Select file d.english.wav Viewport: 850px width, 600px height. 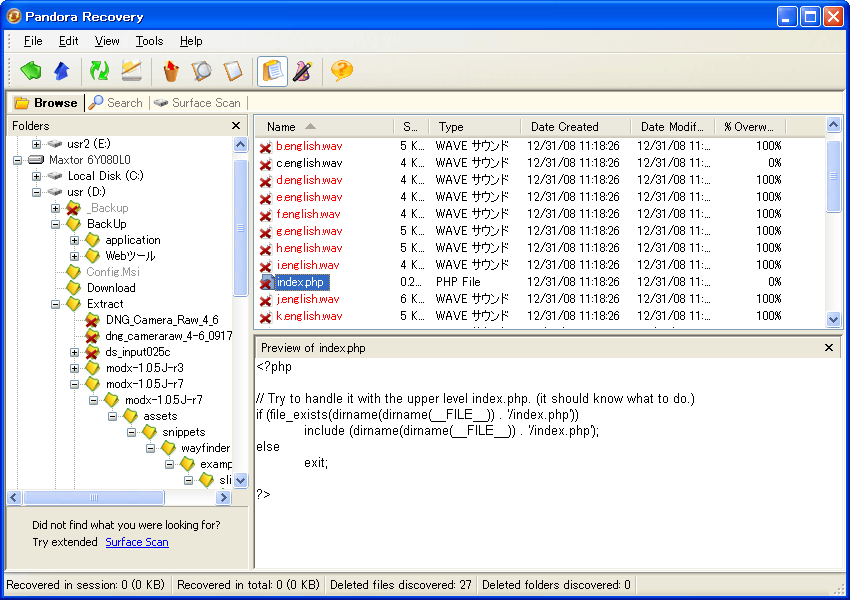pos(309,180)
